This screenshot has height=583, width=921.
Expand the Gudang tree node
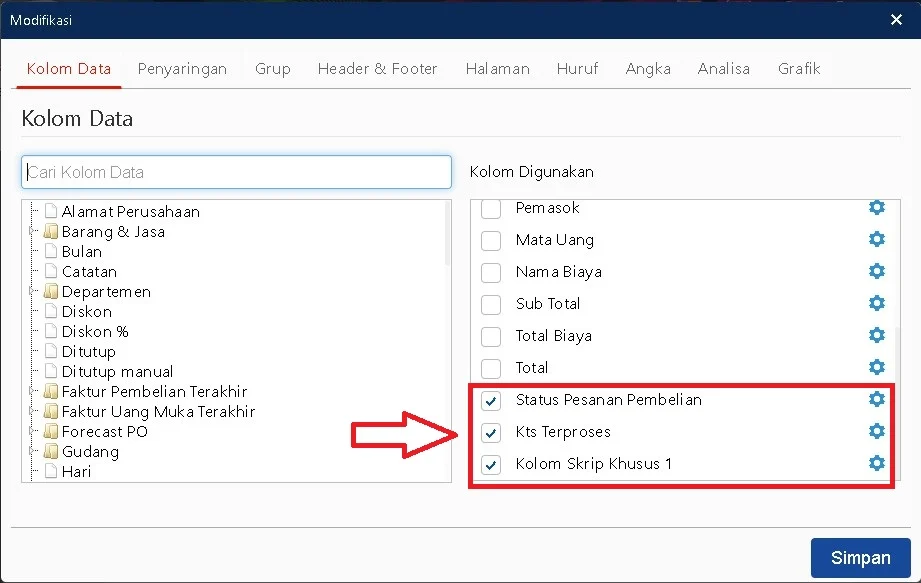(32, 451)
